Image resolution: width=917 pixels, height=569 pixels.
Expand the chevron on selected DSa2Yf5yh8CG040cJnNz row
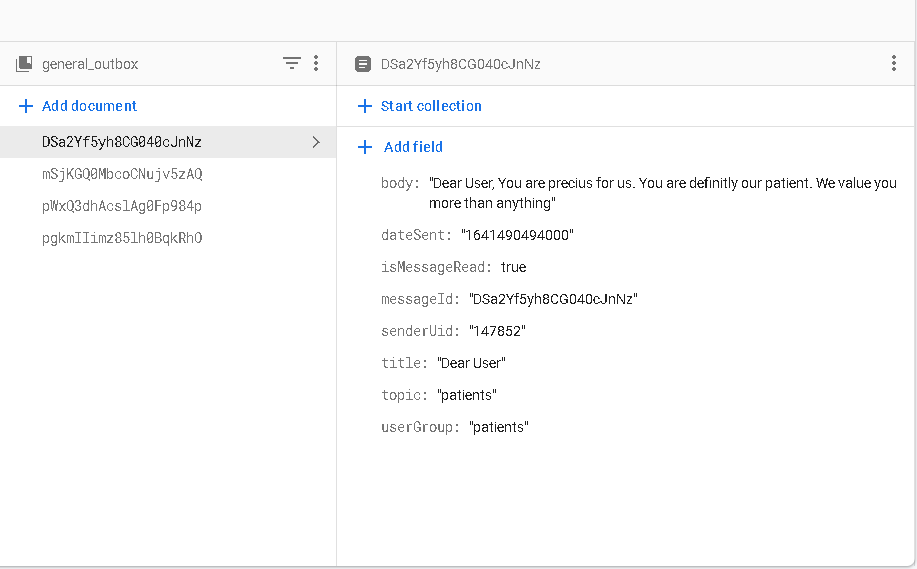[x=316, y=142]
